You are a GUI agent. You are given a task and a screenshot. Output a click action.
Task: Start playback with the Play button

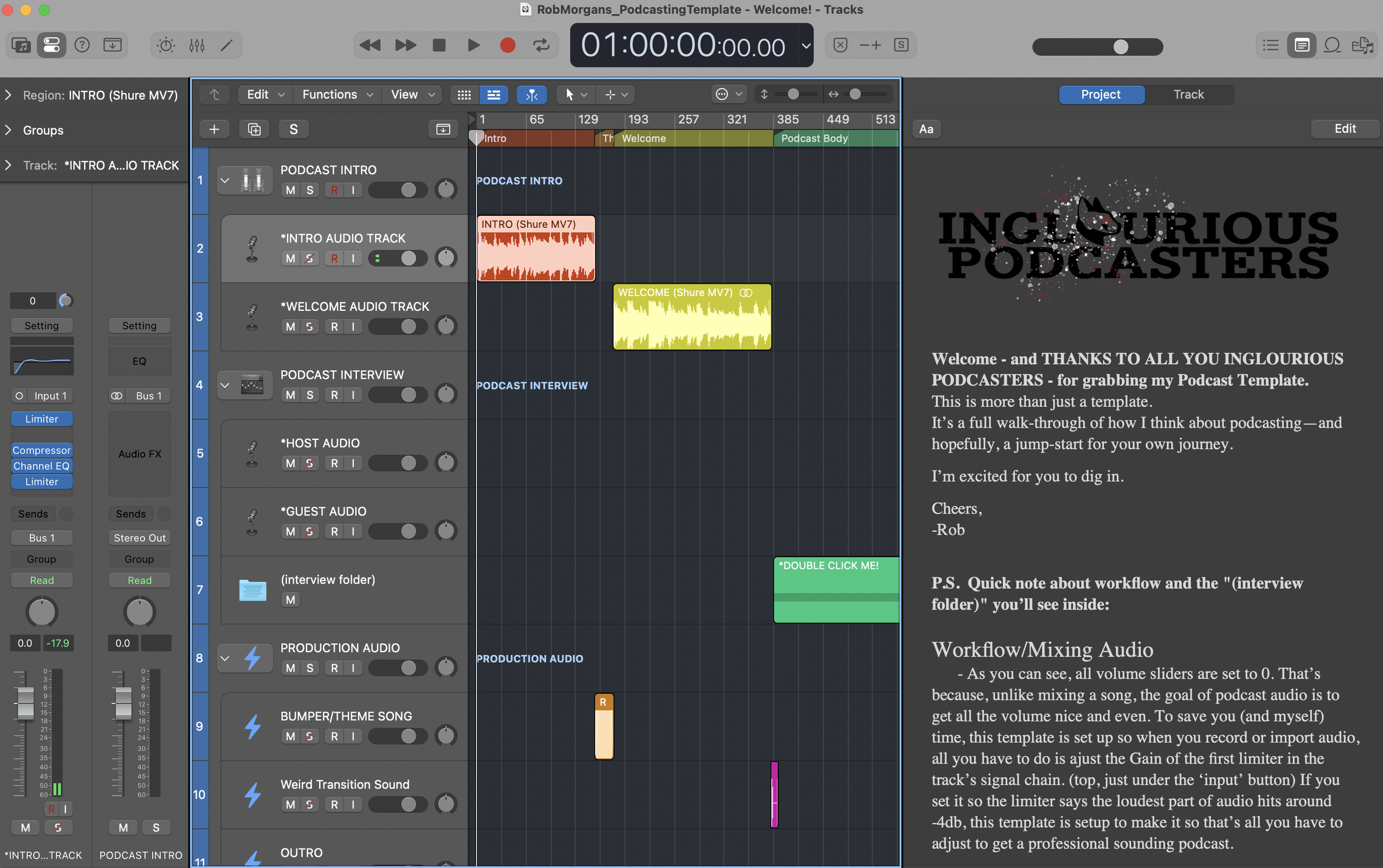(x=474, y=45)
